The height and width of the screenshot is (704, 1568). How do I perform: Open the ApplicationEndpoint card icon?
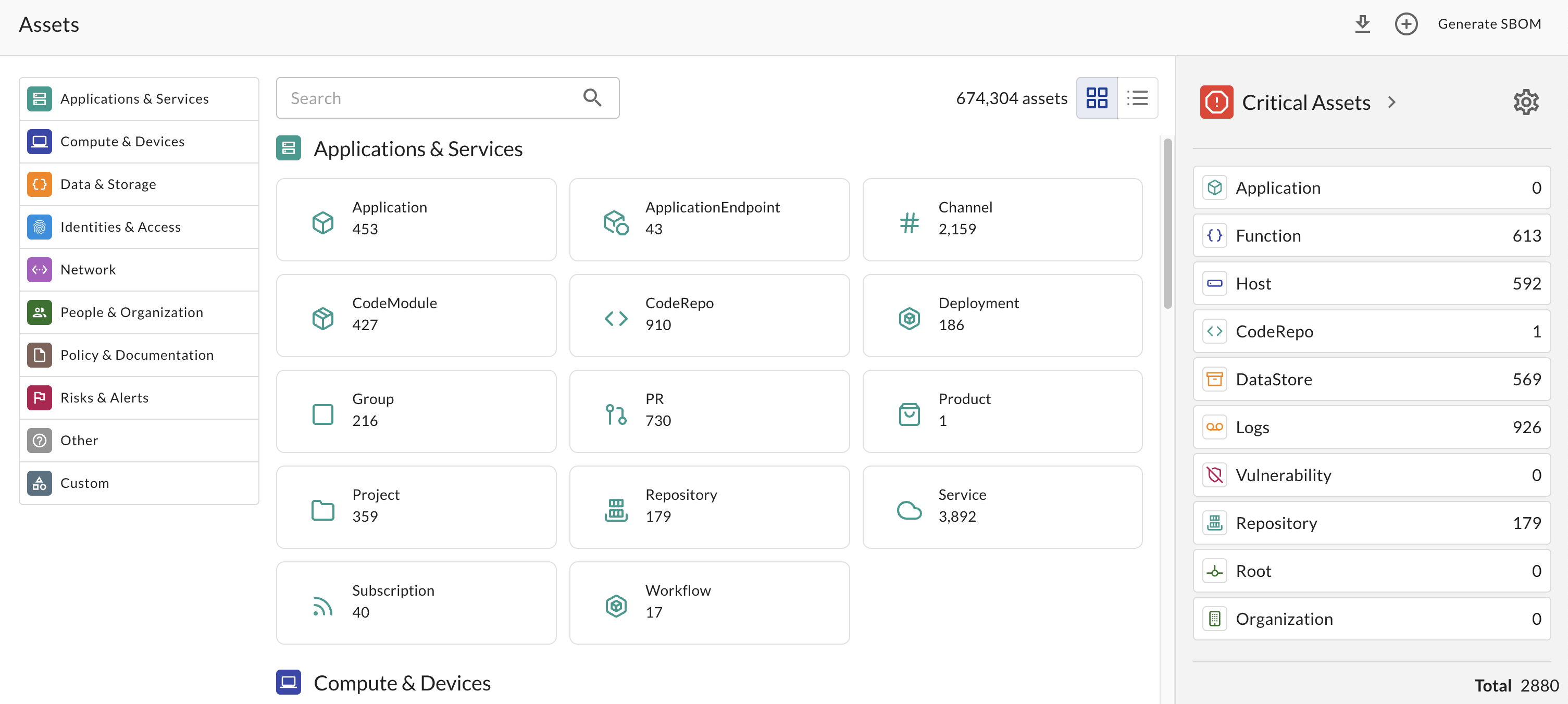615,223
